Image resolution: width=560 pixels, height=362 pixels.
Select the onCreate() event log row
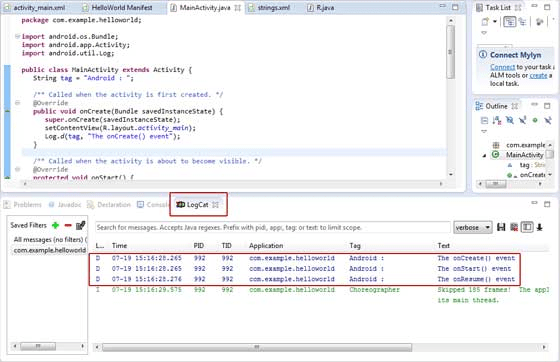[x=305, y=258]
